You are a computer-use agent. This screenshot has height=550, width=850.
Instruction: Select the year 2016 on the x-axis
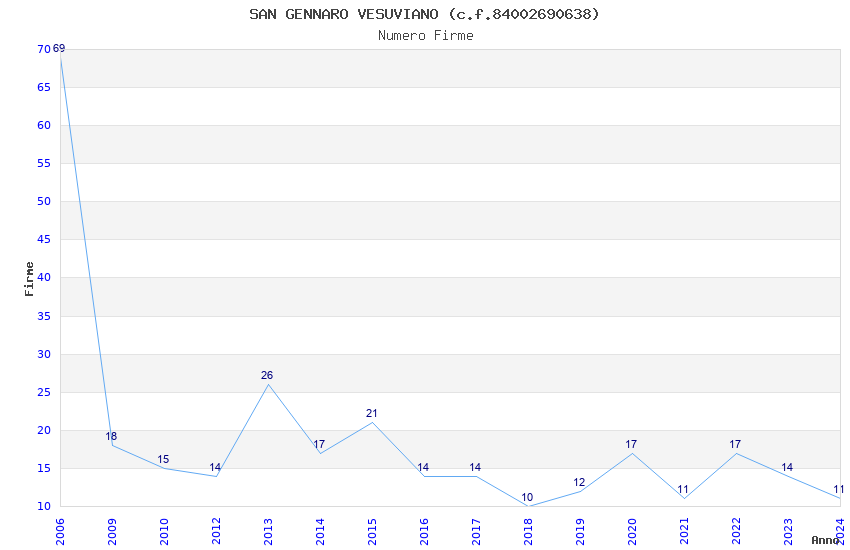click(x=424, y=531)
